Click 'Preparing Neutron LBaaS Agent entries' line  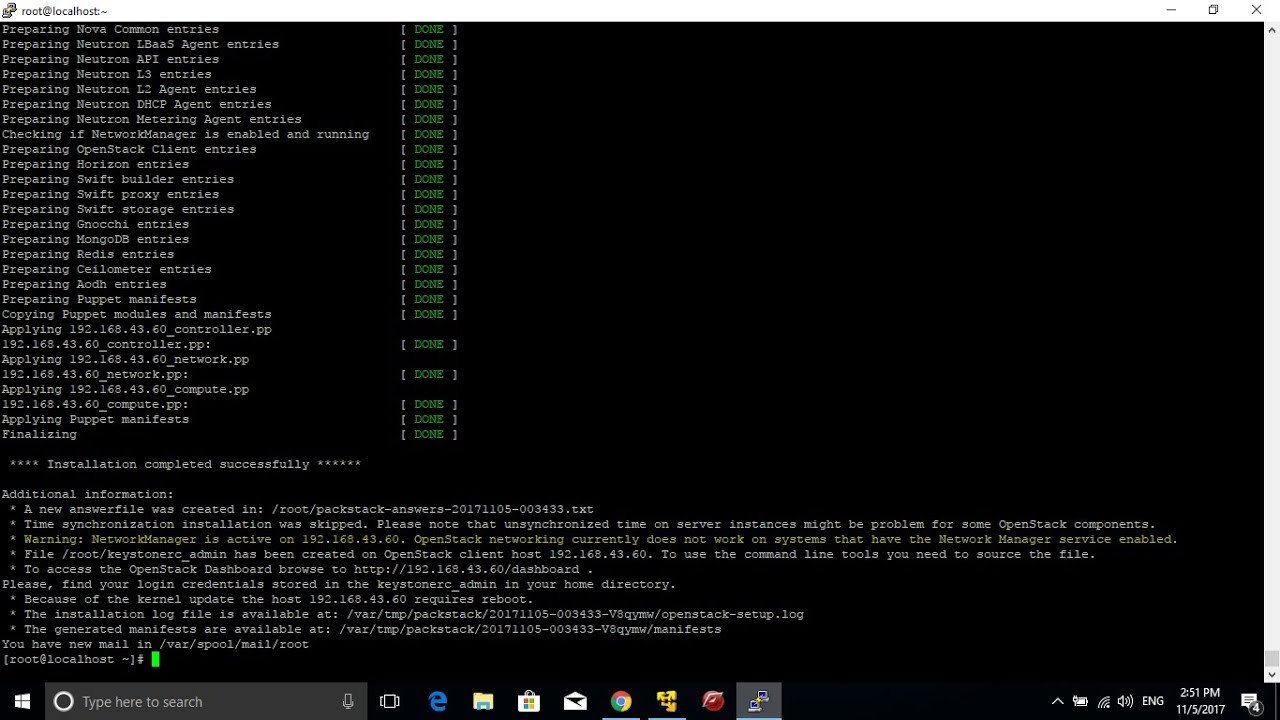[x=141, y=44]
